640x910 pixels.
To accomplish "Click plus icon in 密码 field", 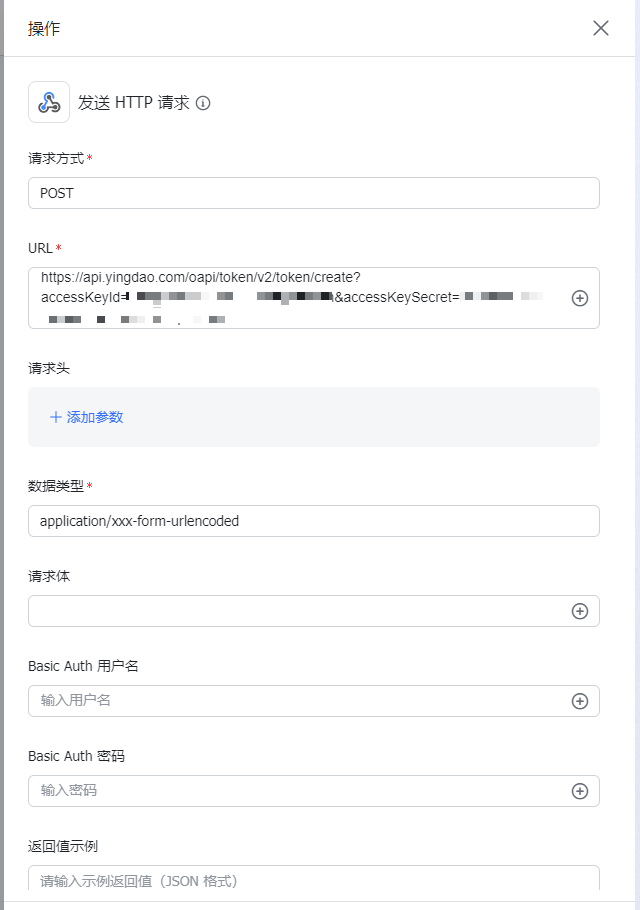I will click(580, 791).
